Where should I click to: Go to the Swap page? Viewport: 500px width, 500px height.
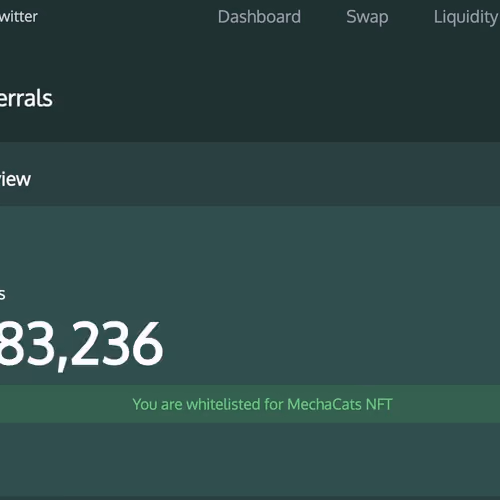tap(367, 17)
